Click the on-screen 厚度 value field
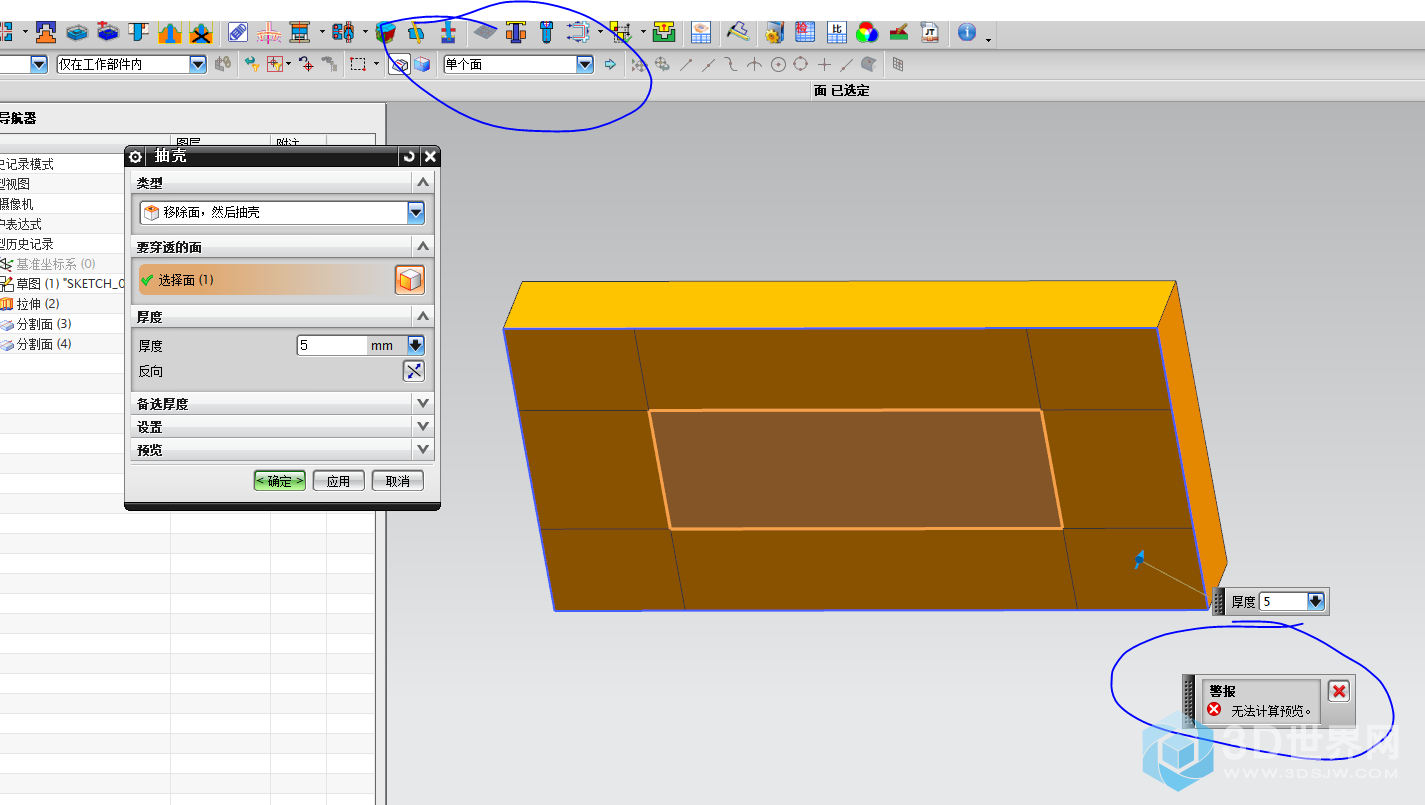This screenshot has height=805, width=1425. (x=1283, y=601)
